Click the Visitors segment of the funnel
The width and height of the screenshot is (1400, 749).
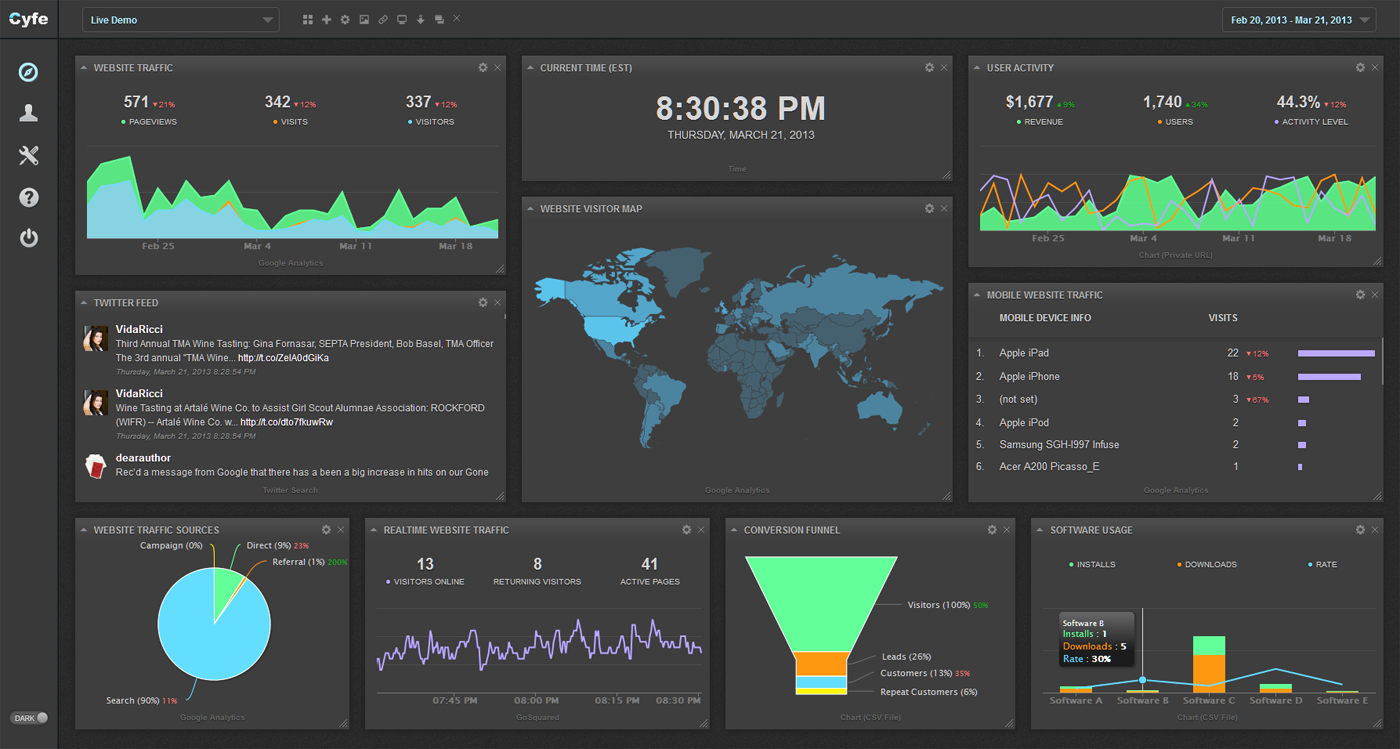pos(822,602)
